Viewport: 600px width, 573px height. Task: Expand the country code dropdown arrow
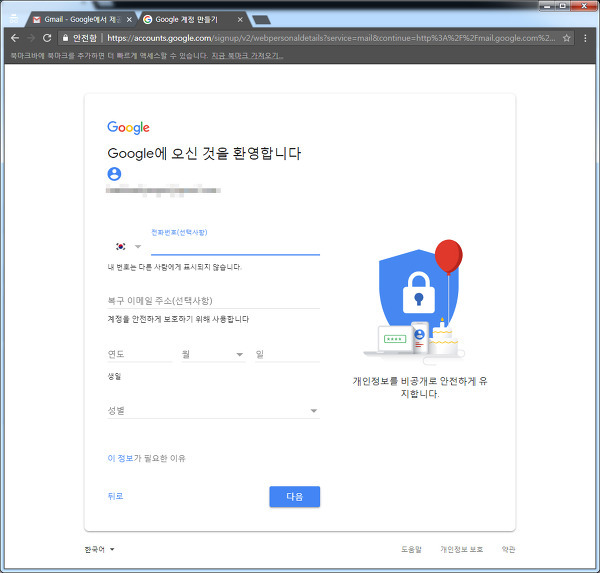coord(138,247)
